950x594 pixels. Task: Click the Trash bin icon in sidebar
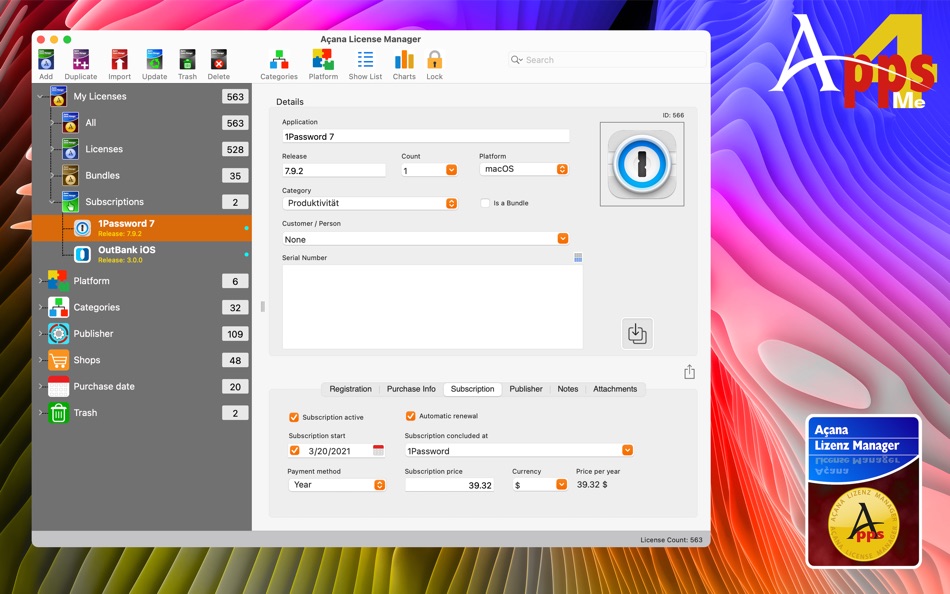pyautogui.click(x=58, y=413)
